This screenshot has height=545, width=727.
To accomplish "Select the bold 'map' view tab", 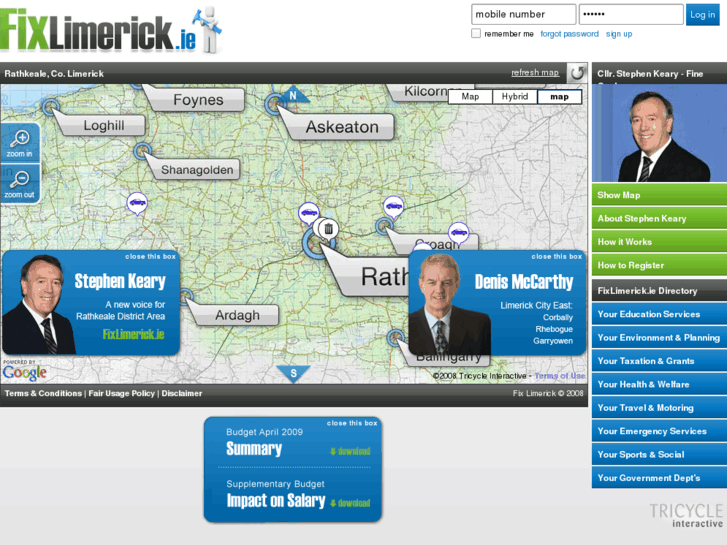I will click(559, 96).
